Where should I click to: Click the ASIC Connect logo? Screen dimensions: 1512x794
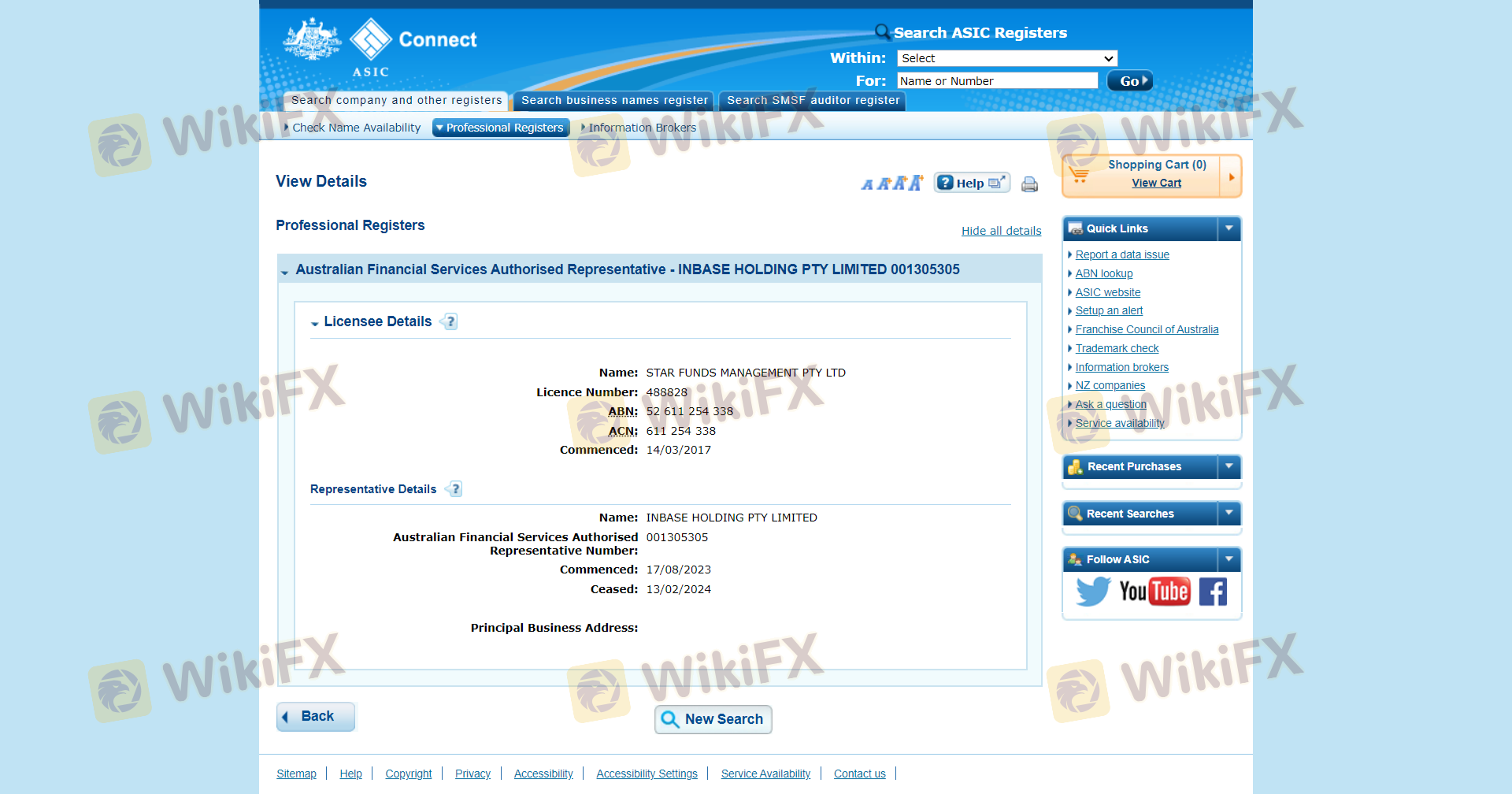pos(380,46)
